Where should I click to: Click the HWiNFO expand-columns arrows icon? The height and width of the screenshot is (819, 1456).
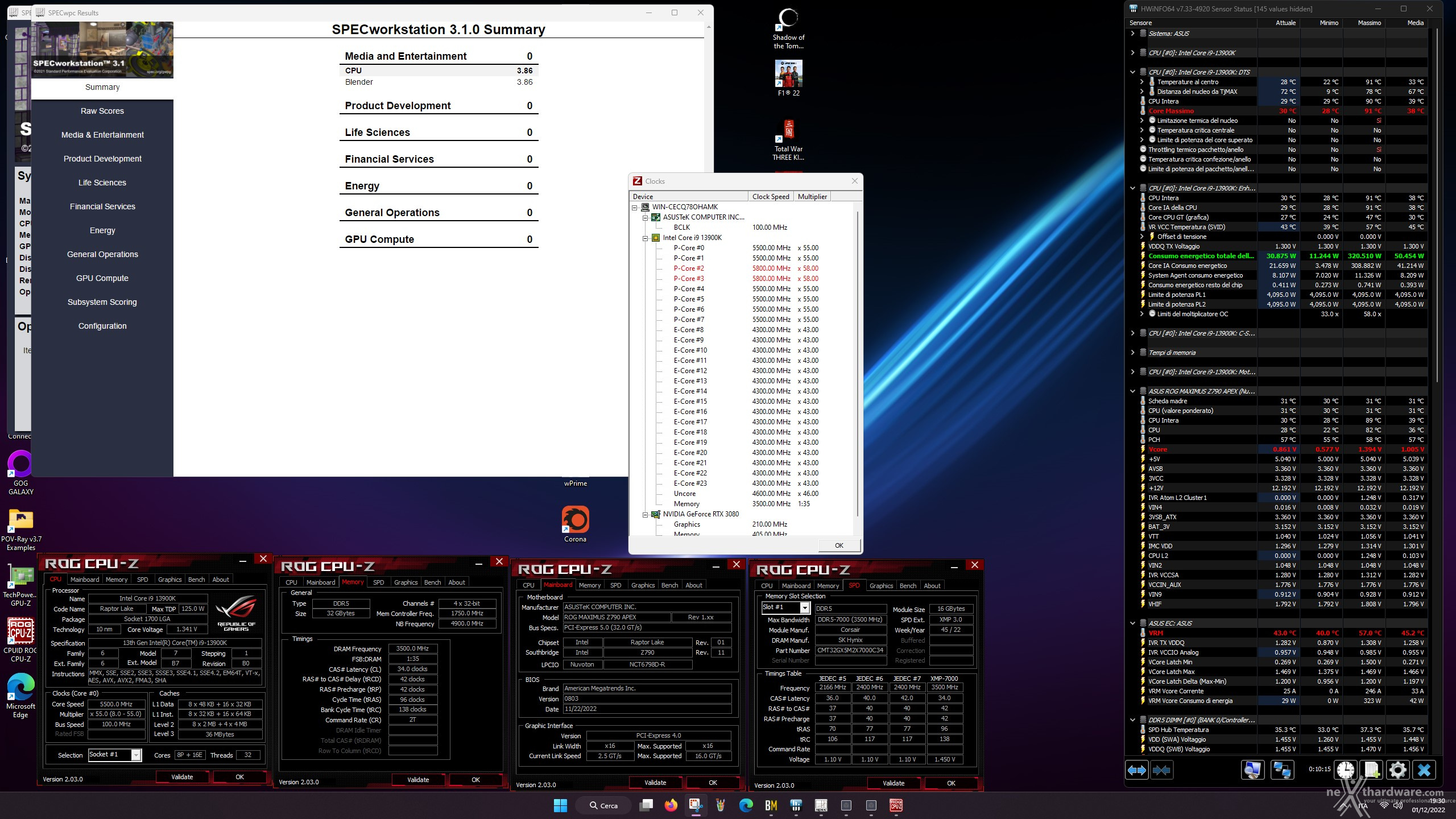(1136, 770)
